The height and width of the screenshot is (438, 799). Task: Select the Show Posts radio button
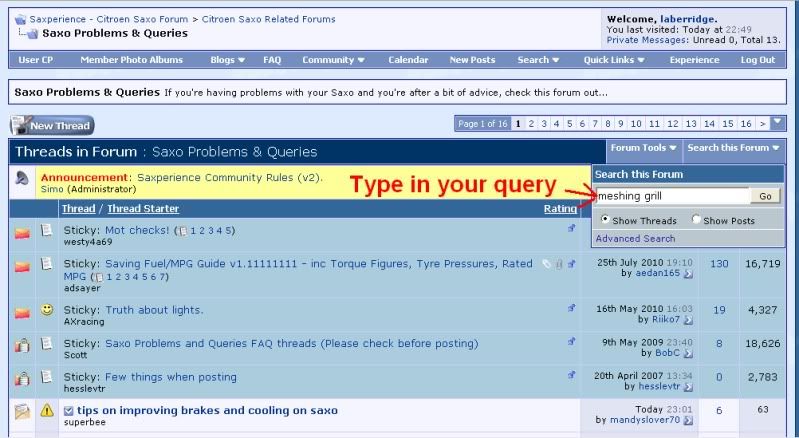(x=696, y=220)
